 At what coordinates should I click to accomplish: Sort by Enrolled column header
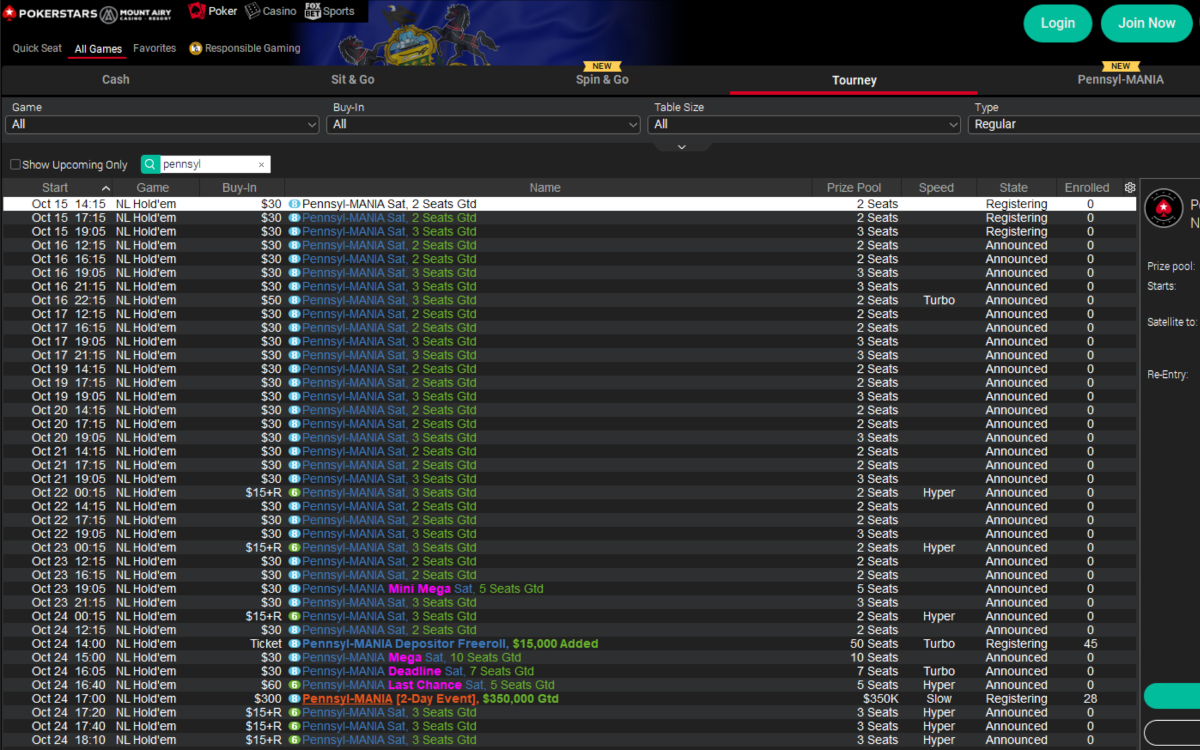1087,188
